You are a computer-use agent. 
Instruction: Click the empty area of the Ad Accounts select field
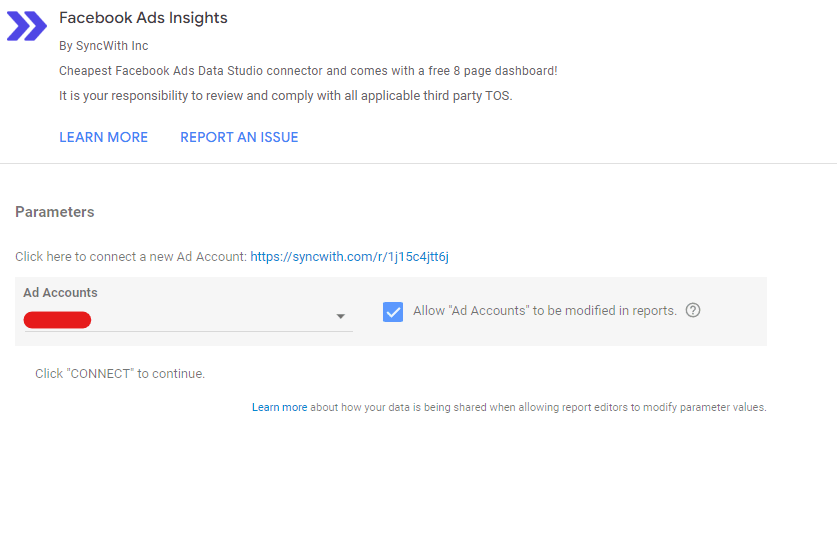tap(210, 320)
